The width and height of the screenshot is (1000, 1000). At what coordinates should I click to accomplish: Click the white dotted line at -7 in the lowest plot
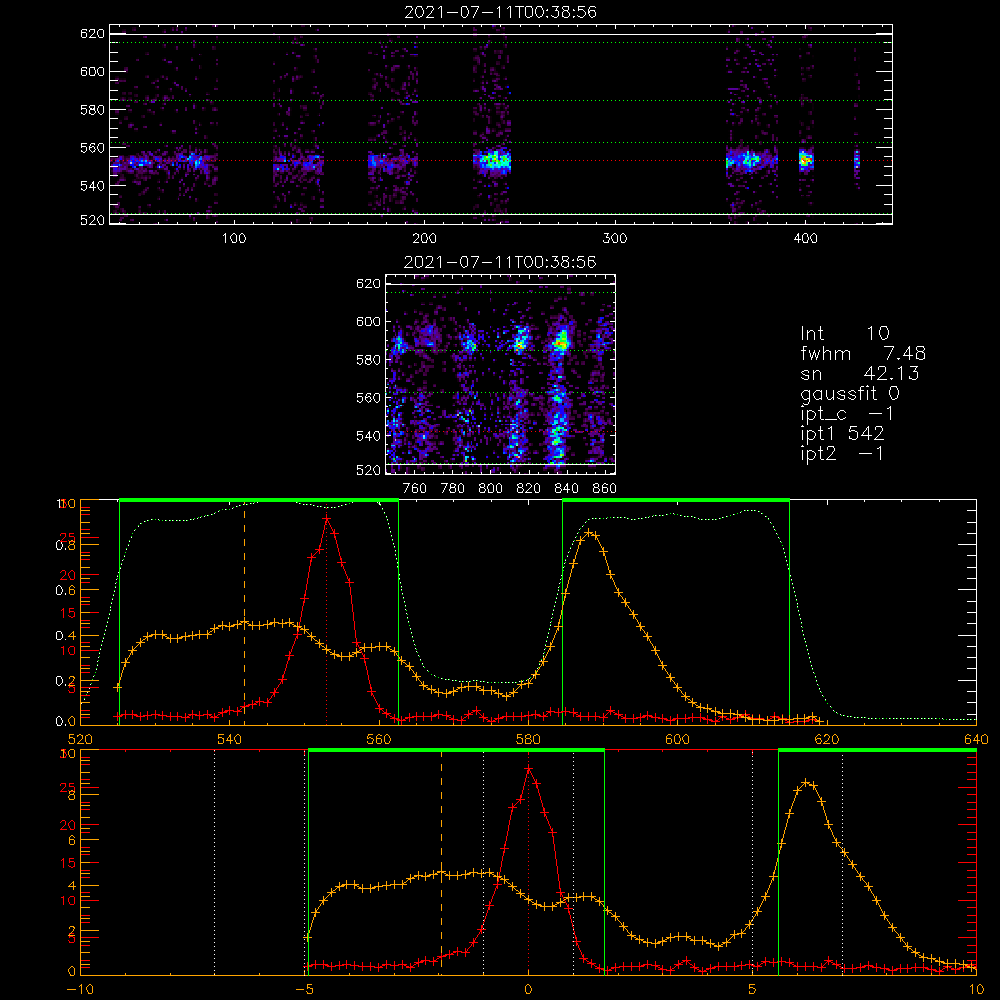click(214, 862)
